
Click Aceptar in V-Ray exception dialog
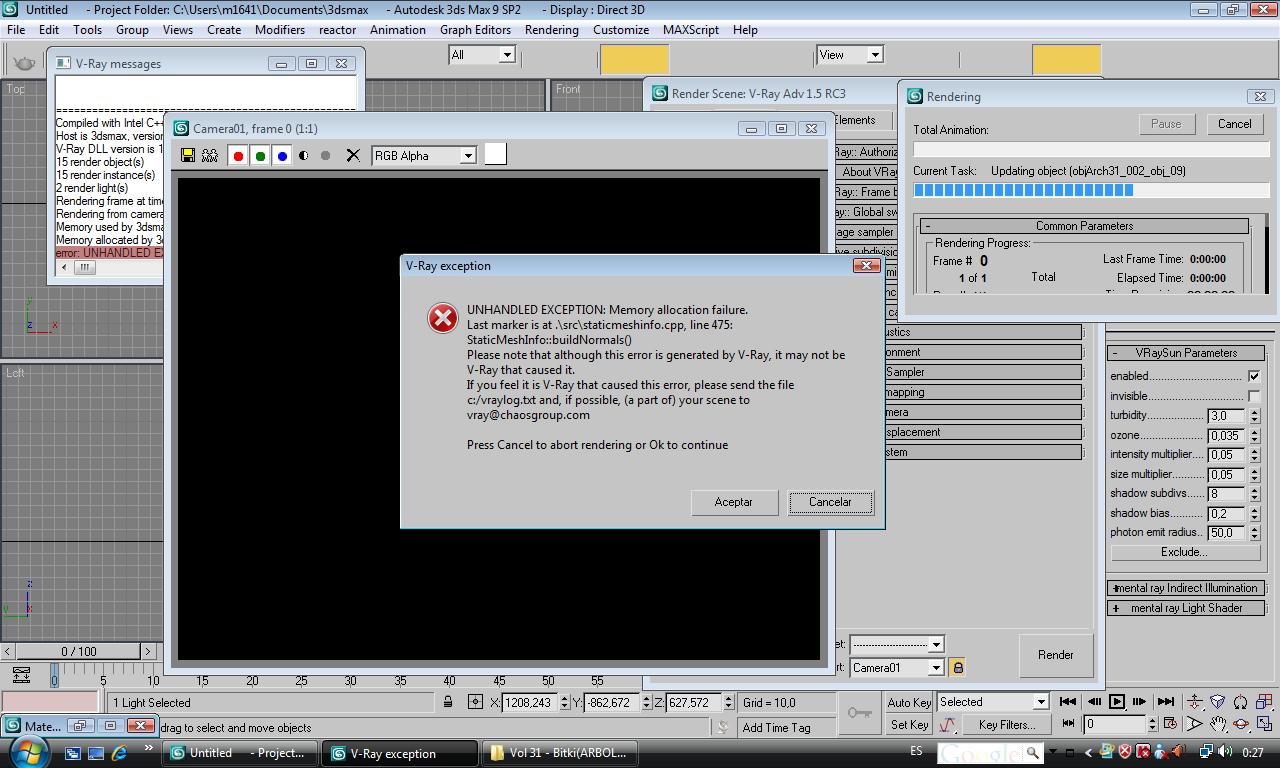tap(733, 502)
